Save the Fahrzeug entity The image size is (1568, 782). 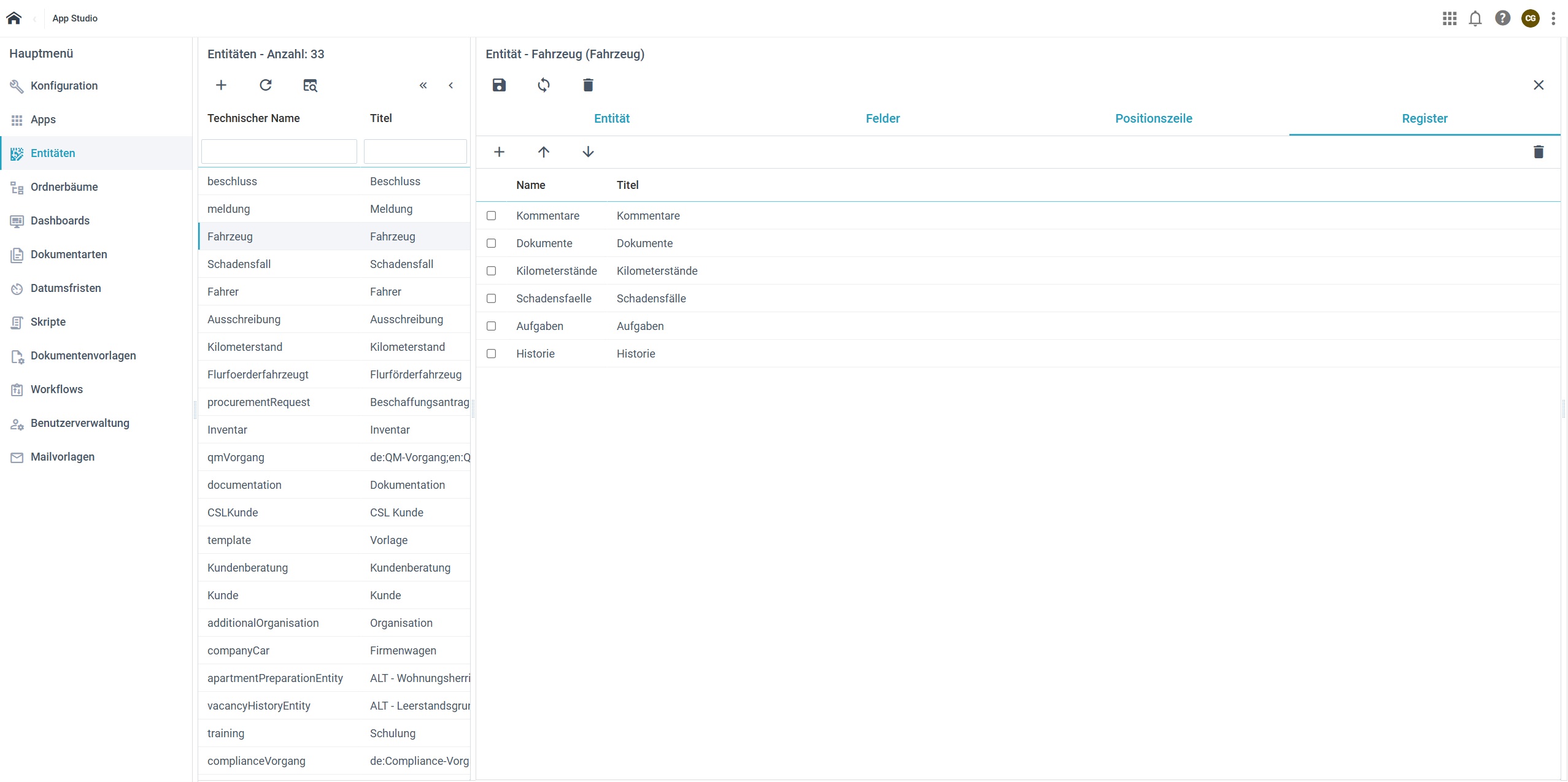click(498, 85)
